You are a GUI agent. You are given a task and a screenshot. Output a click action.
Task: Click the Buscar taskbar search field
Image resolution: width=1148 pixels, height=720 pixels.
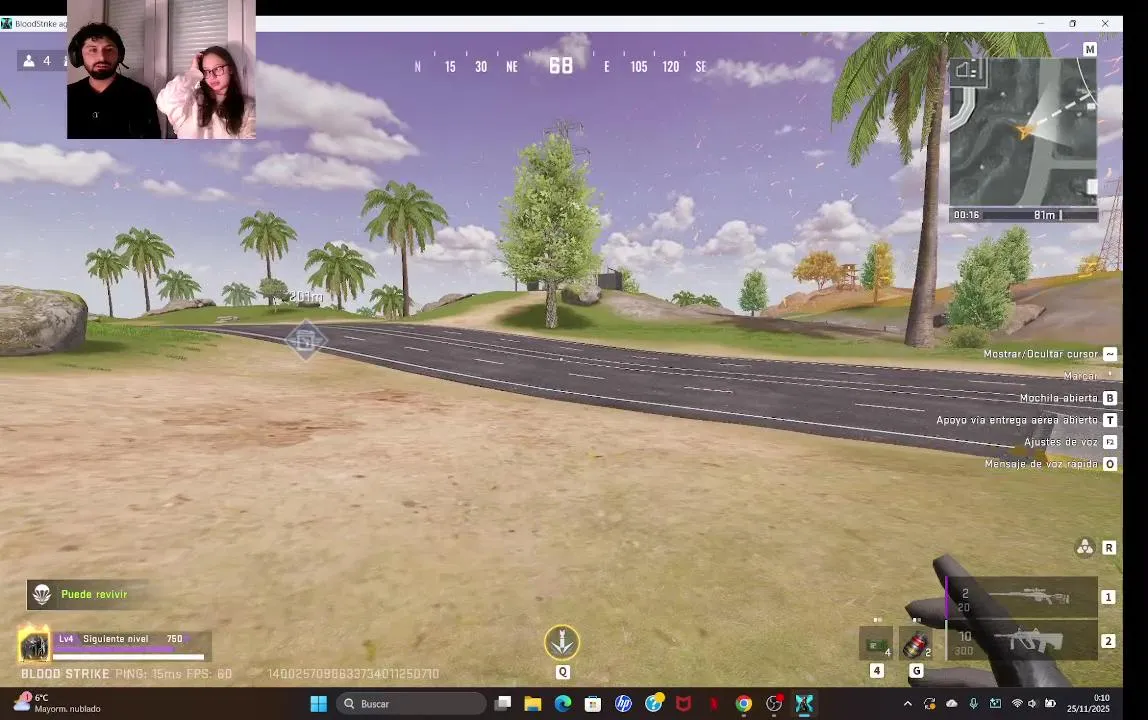pos(411,704)
